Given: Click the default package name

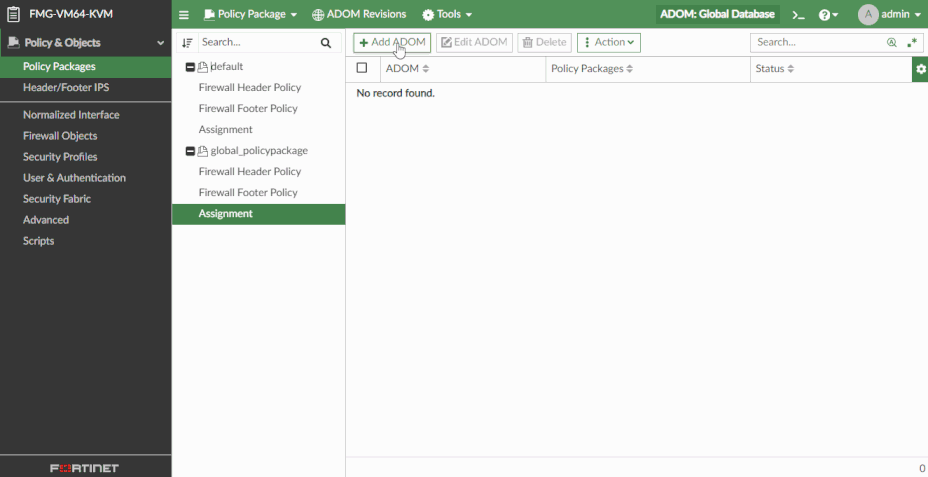Looking at the screenshot, I should click(227, 67).
